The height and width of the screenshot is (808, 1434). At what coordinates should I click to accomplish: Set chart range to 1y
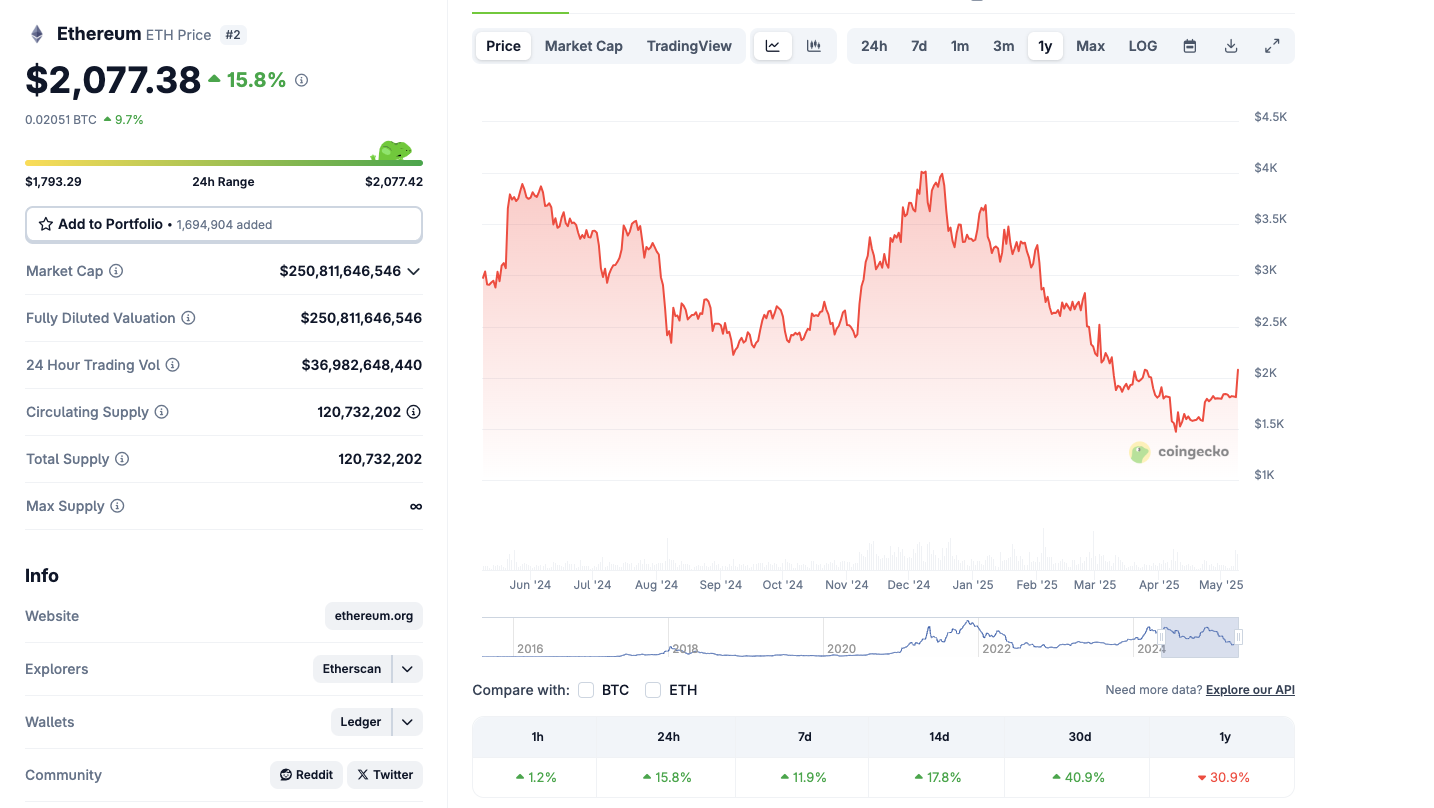click(x=1045, y=46)
